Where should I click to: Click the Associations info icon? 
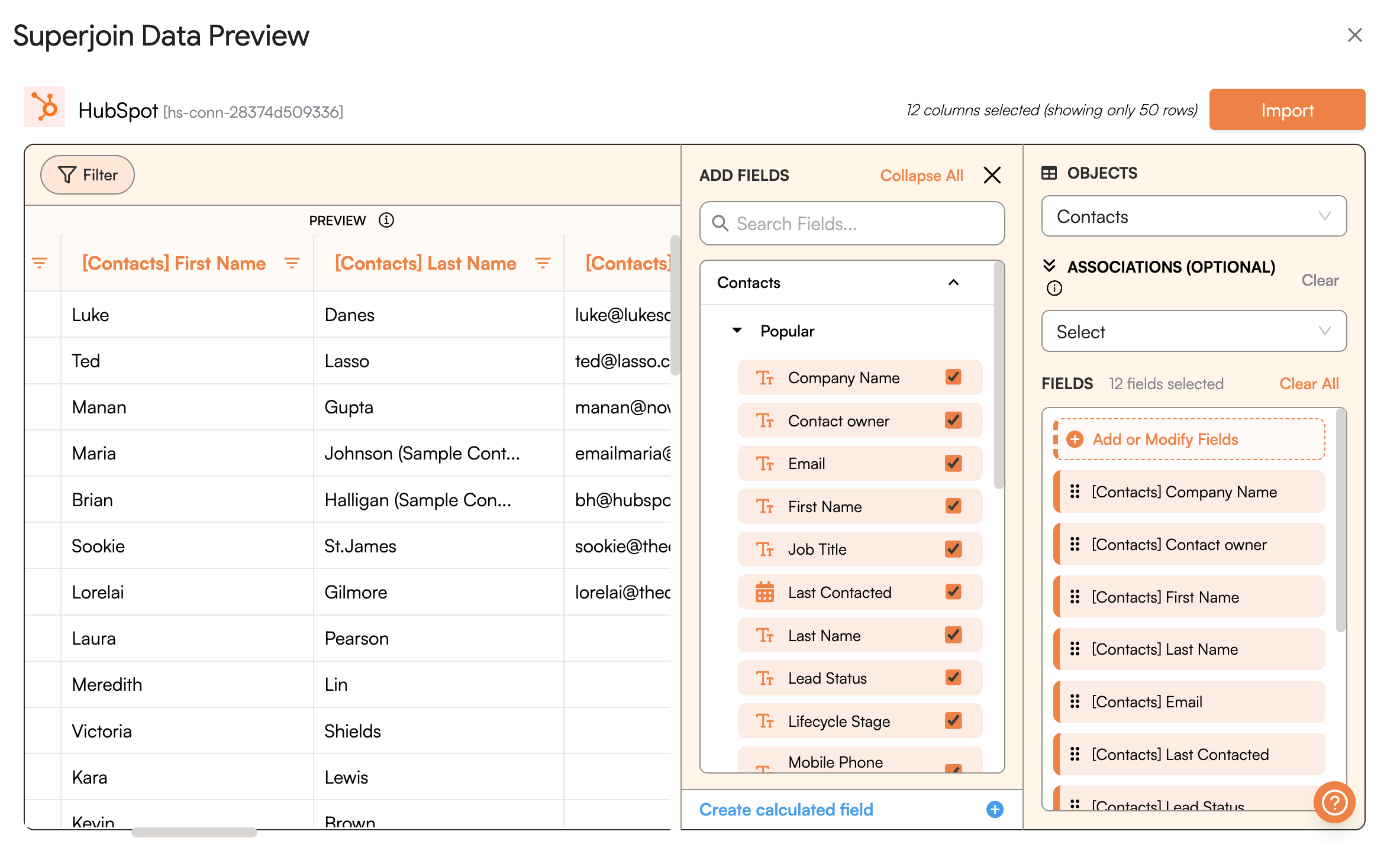pos(1054,289)
